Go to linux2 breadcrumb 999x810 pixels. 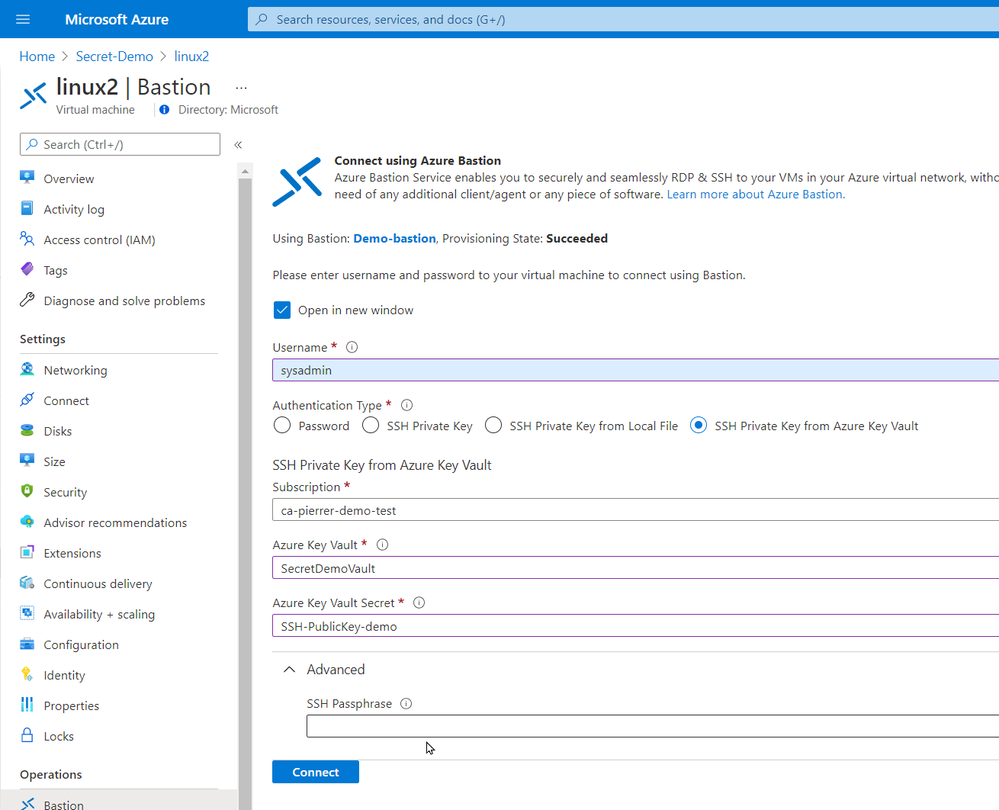[x=192, y=56]
